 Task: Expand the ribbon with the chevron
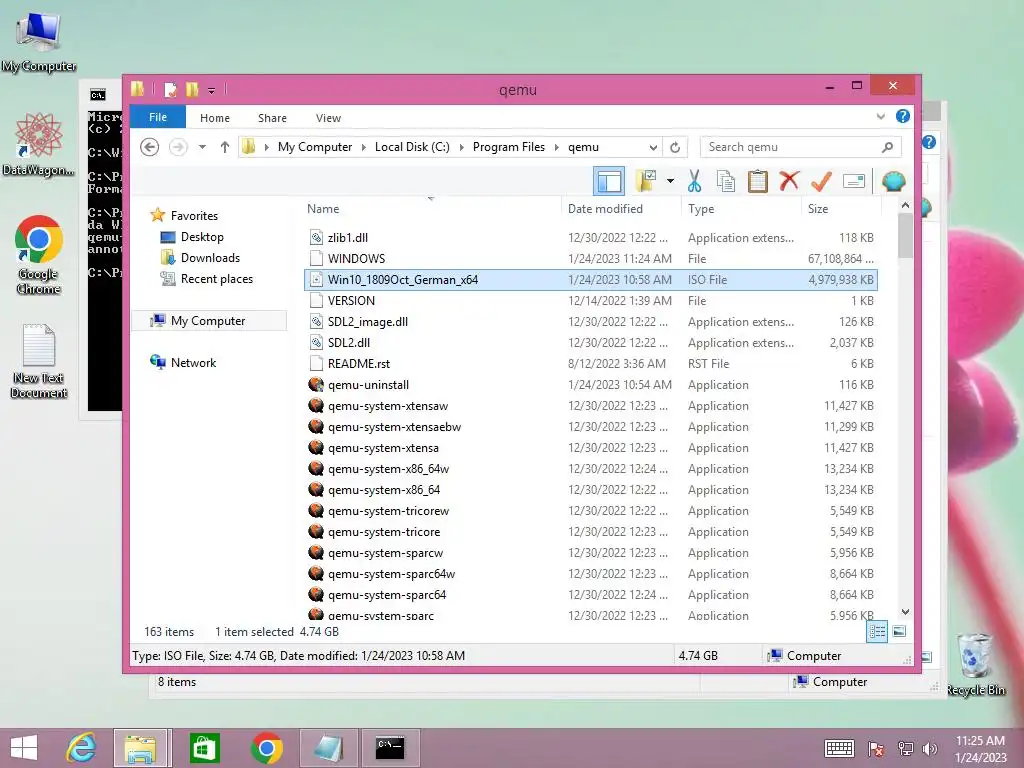tap(880, 117)
